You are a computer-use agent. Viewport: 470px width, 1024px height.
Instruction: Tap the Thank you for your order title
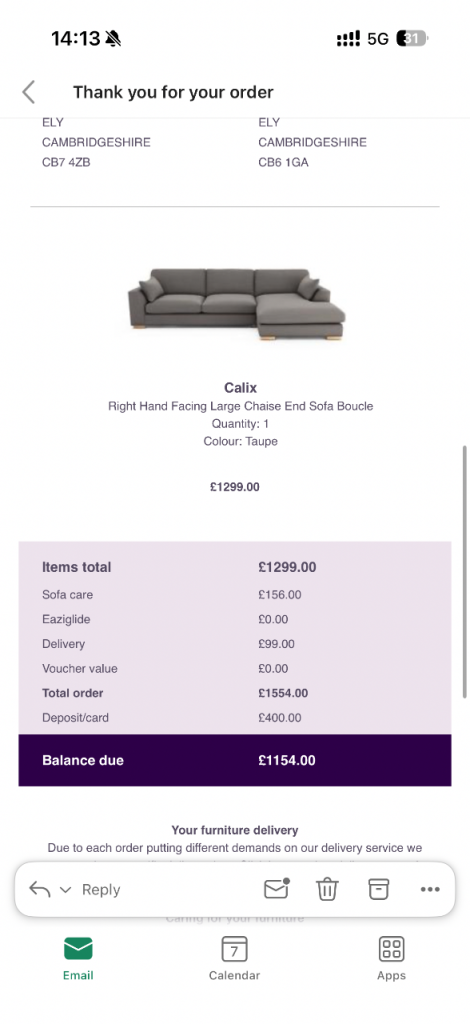(x=173, y=92)
